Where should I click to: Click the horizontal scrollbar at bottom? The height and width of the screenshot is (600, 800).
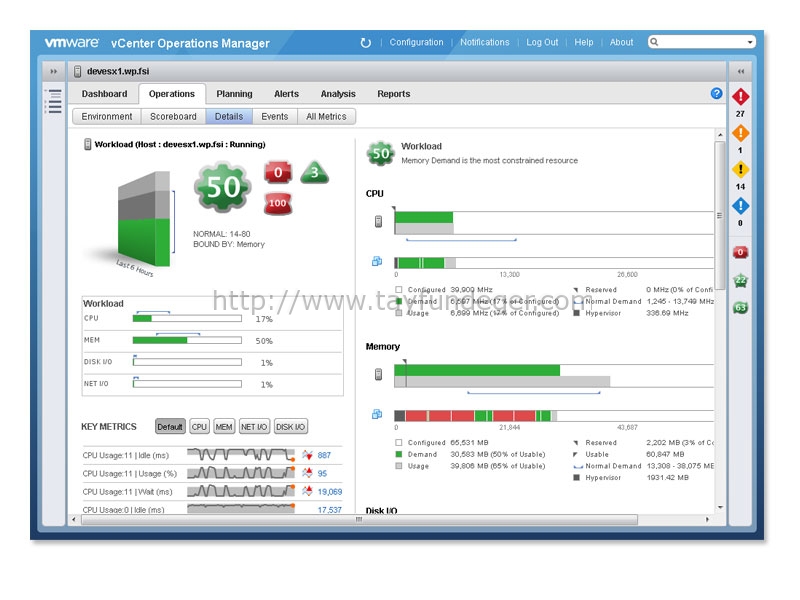[359, 519]
